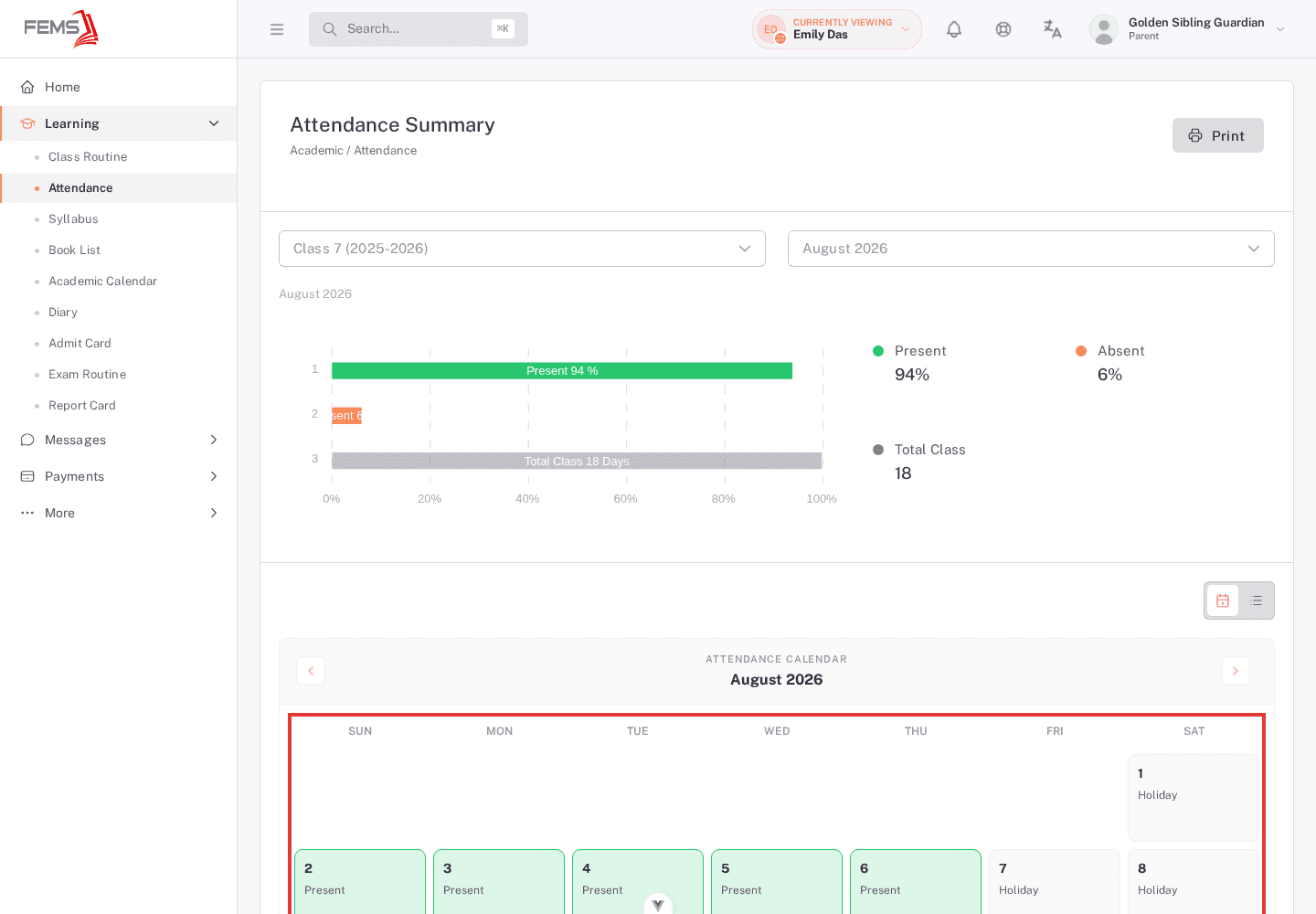Viewport: 1316px width, 914px height.
Task: Go to previous month in calendar
Action: [311, 671]
